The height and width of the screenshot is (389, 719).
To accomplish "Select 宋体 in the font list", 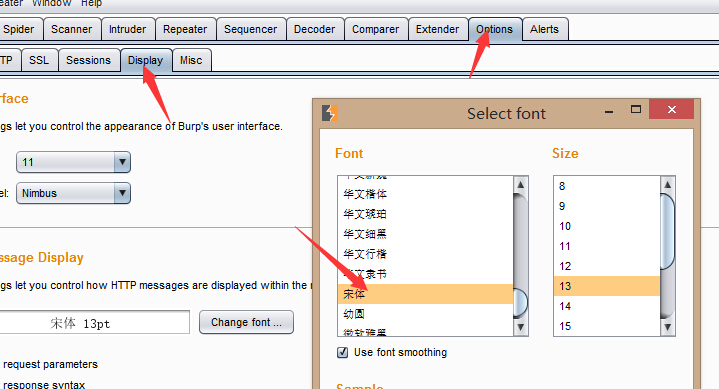I will coord(425,294).
